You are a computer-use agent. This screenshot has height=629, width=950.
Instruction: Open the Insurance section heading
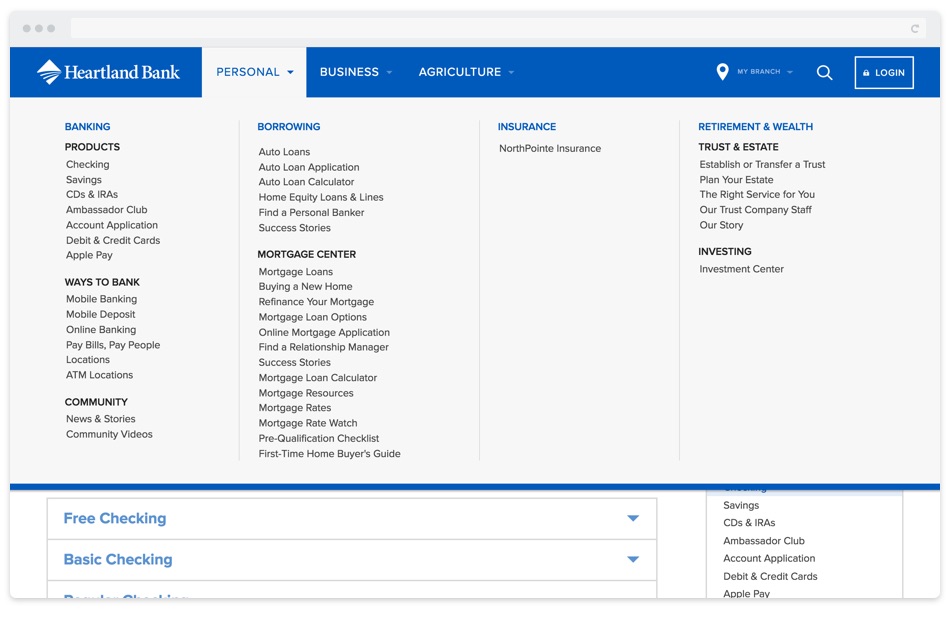526,127
